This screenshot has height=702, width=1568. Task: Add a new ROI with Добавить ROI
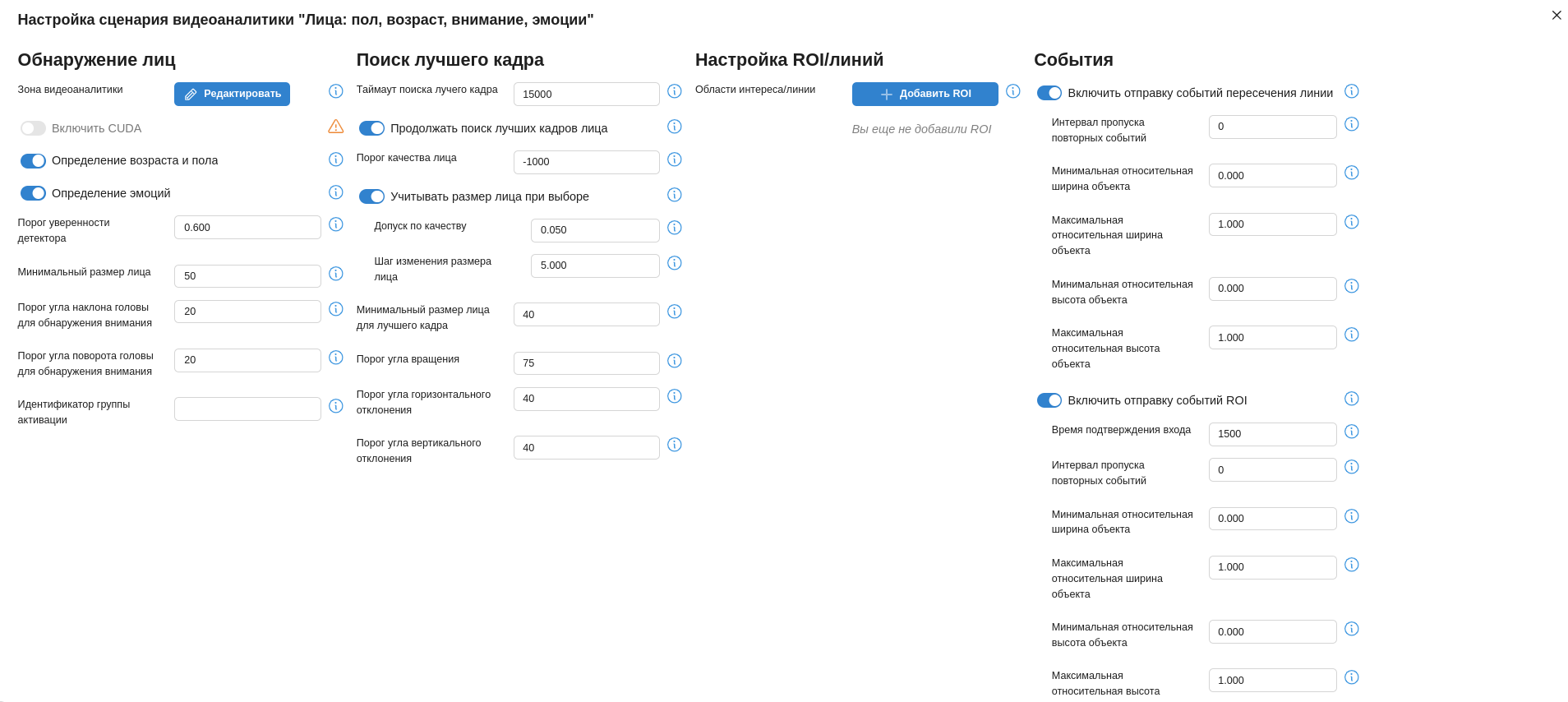pos(925,94)
